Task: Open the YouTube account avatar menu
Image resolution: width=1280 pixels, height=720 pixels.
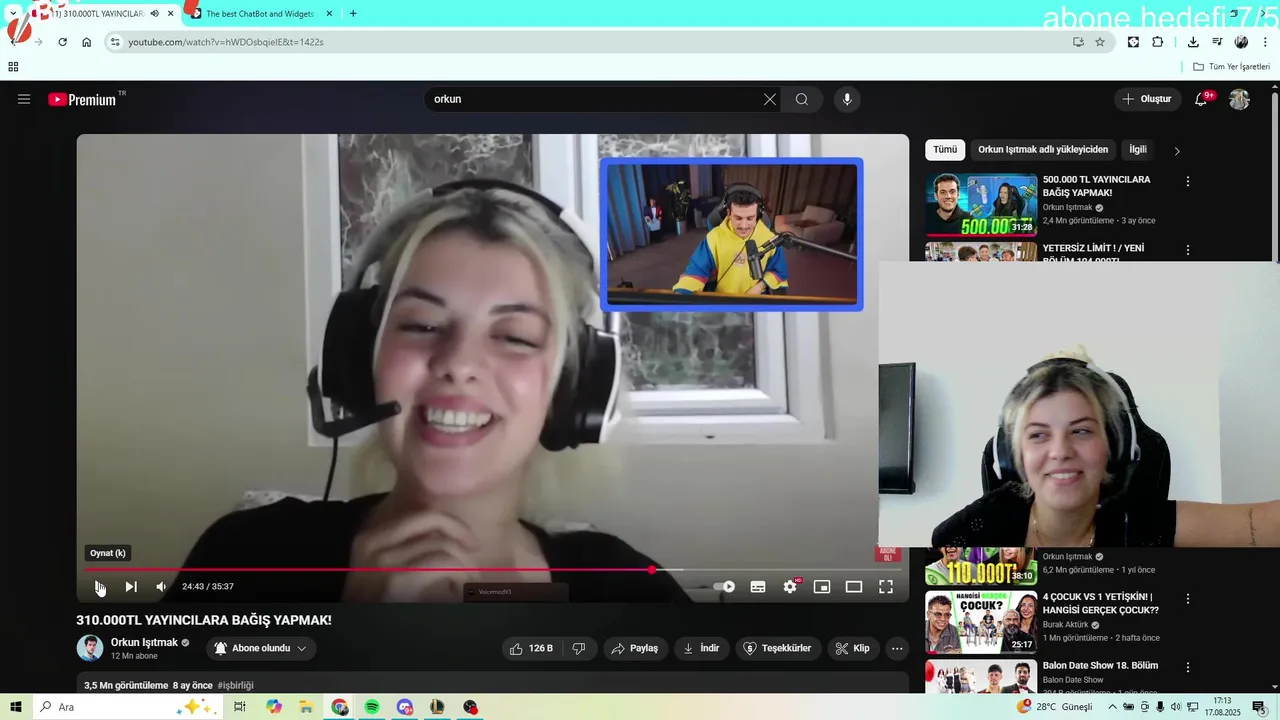Action: [1240, 99]
